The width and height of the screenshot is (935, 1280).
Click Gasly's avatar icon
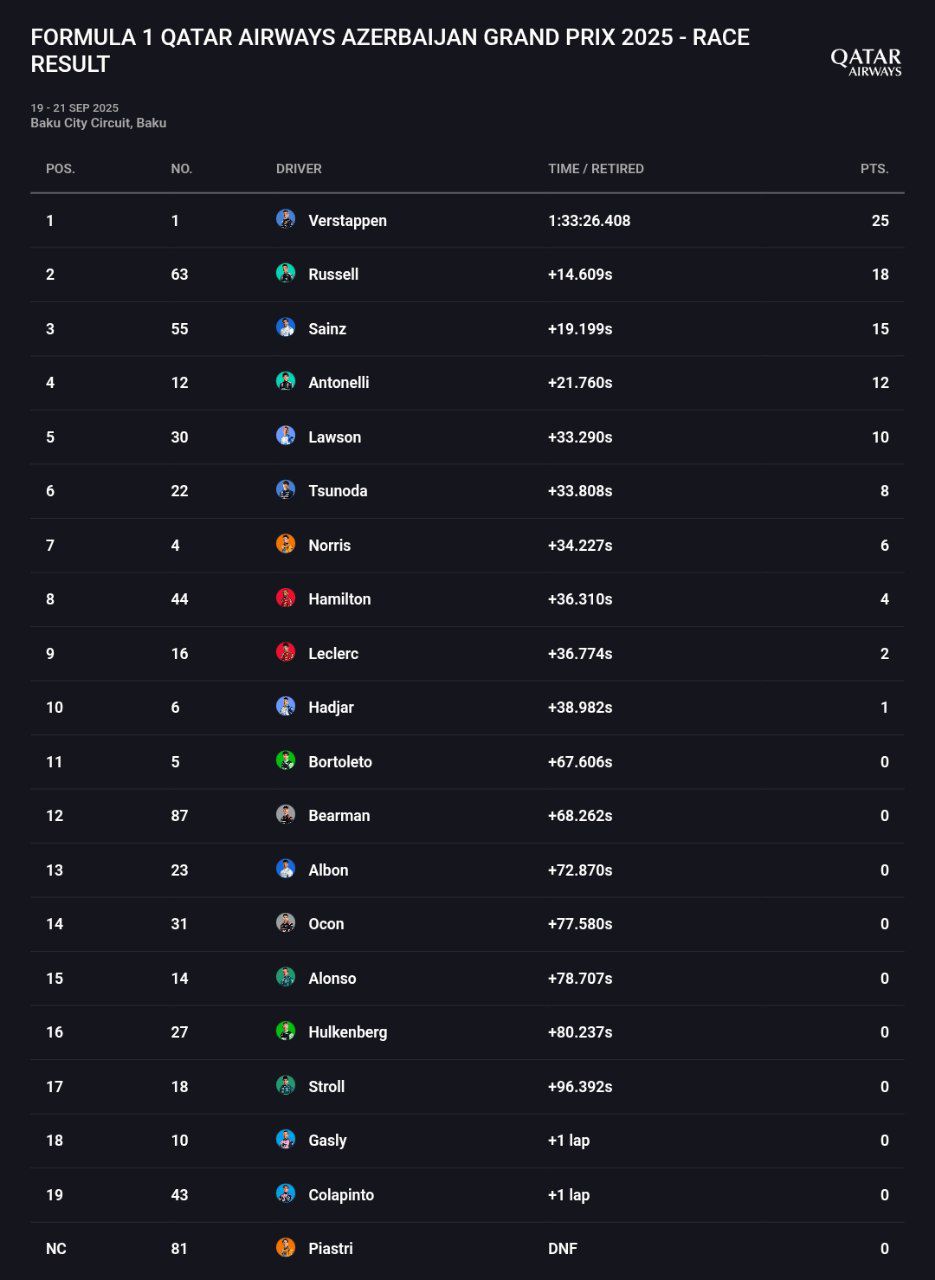coord(286,1139)
